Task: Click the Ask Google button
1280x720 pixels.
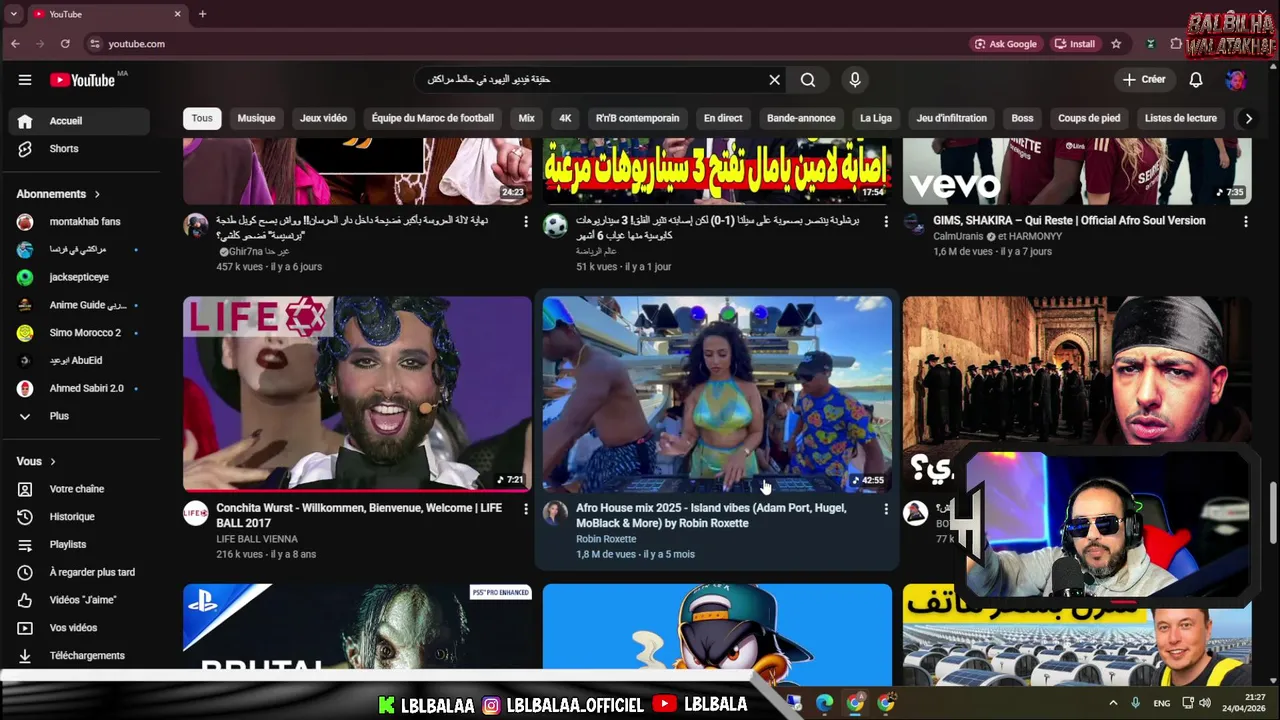Action: coord(1006,44)
